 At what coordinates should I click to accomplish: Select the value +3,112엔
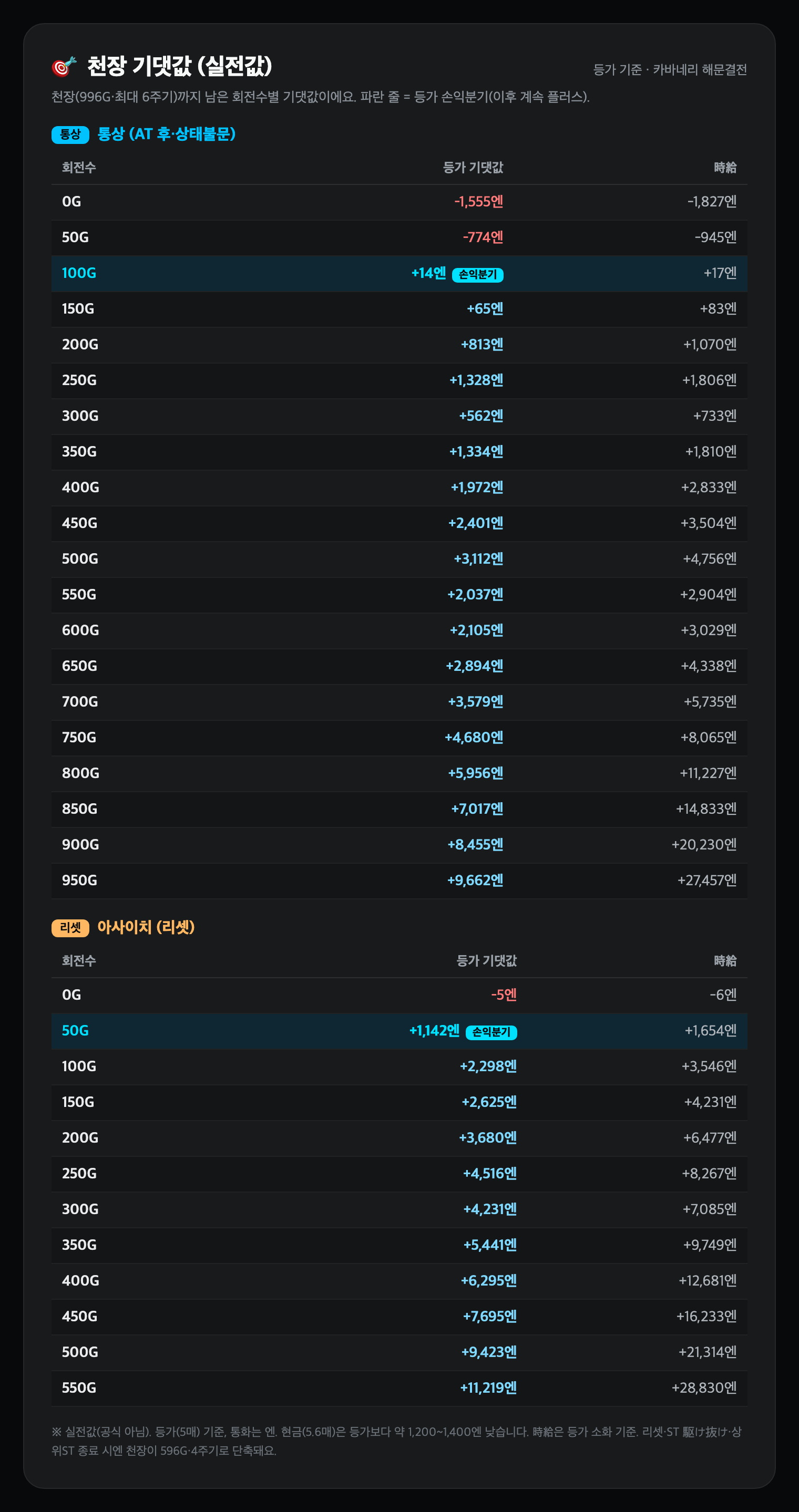pos(478,560)
